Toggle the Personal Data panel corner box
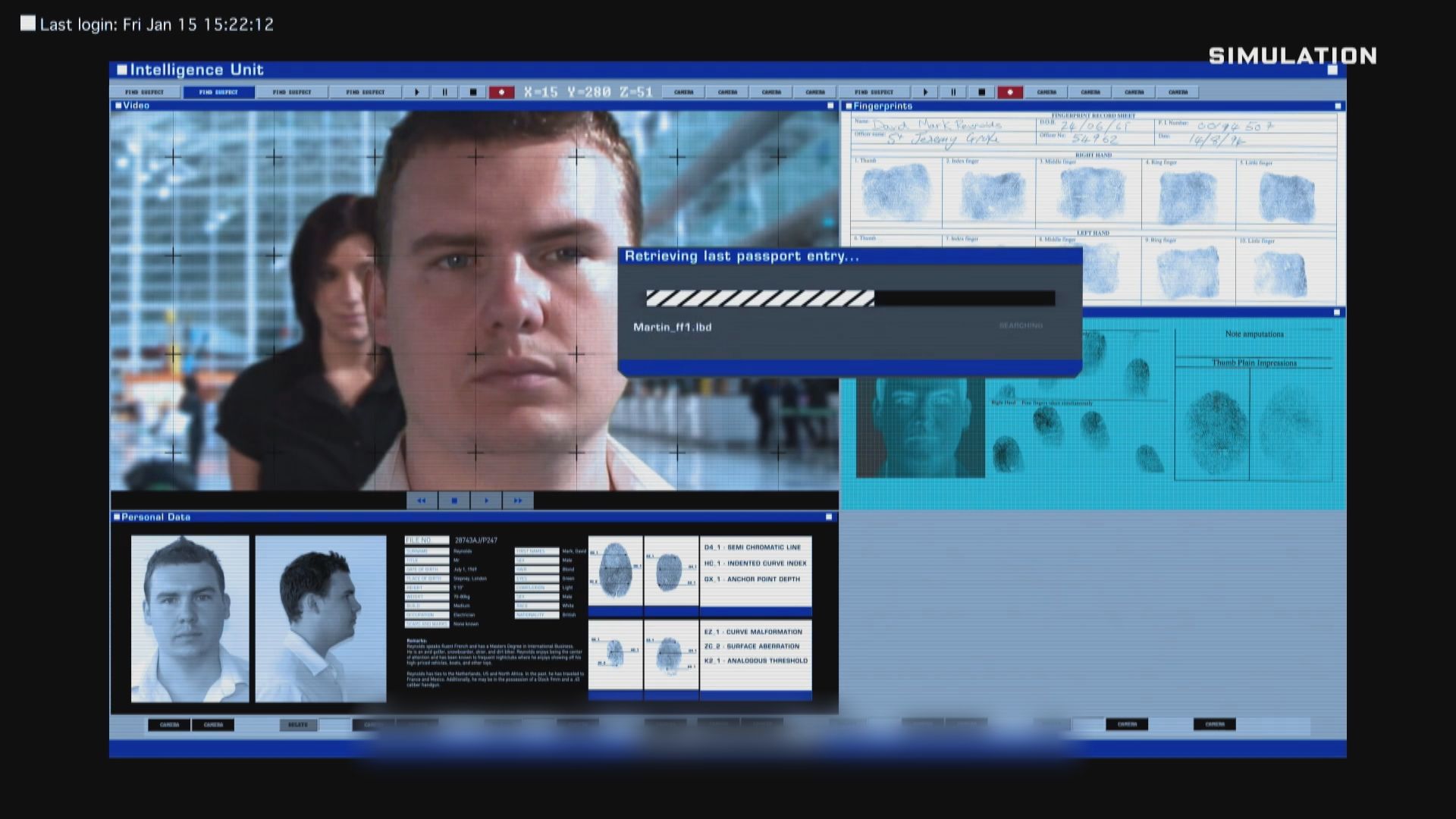 (829, 517)
